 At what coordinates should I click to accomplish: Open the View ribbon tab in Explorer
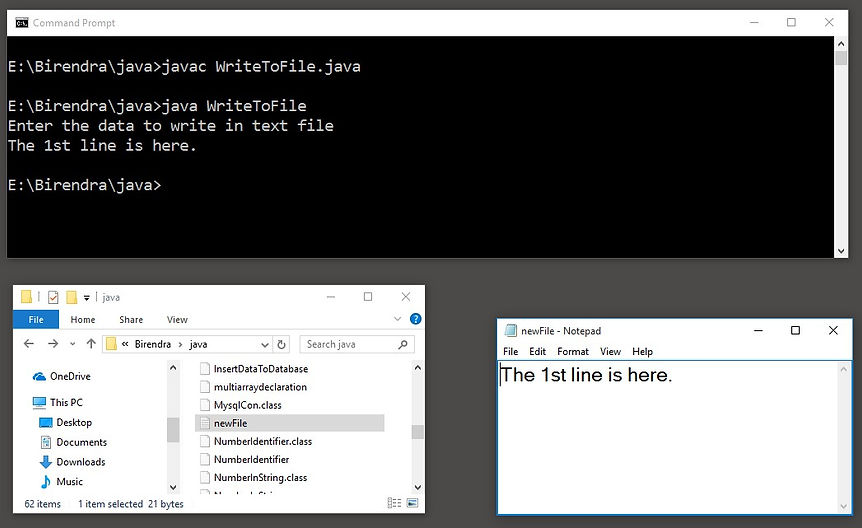pyautogui.click(x=177, y=320)
